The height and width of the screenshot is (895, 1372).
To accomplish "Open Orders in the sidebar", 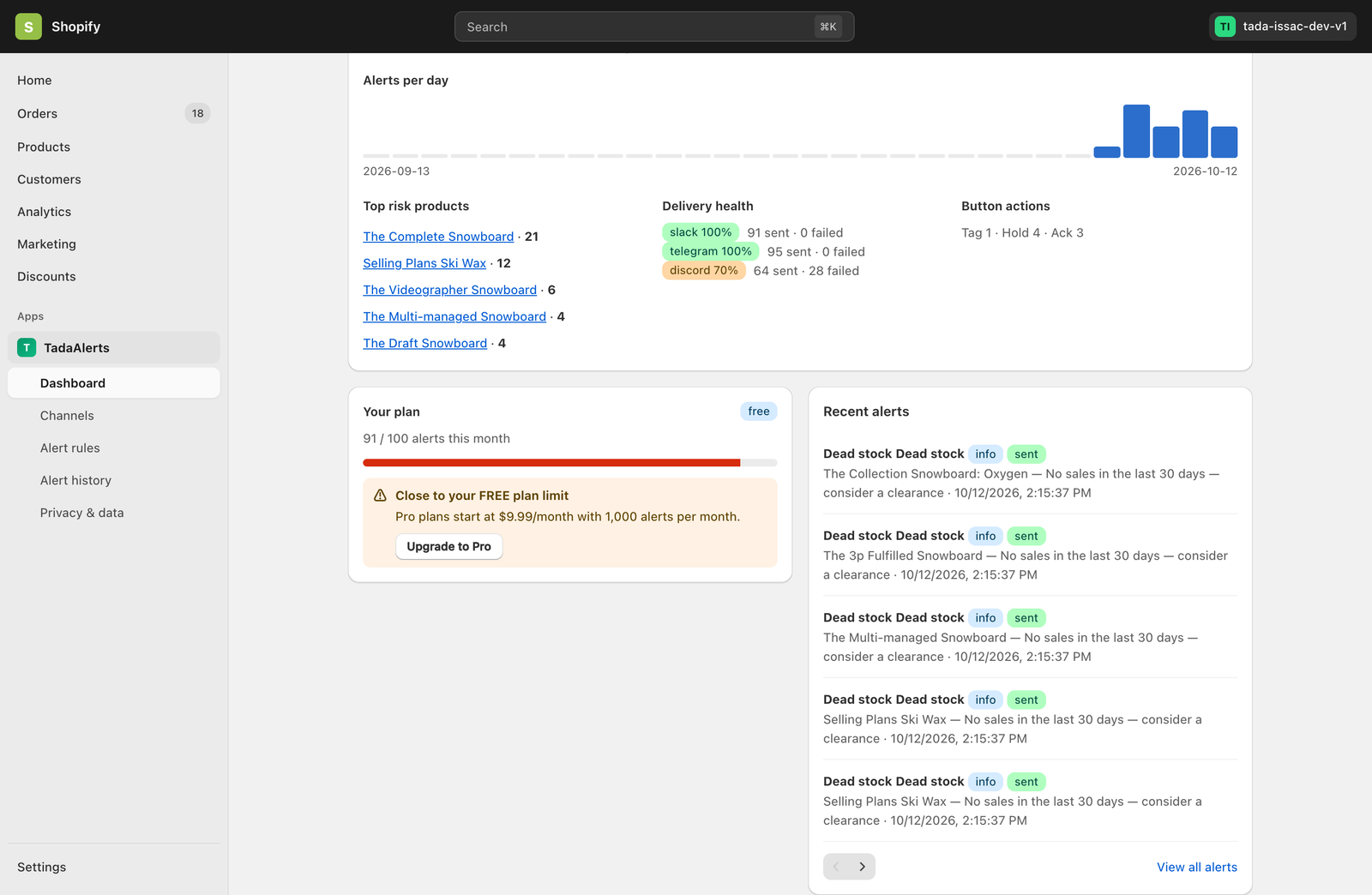I will pos(113,113).
